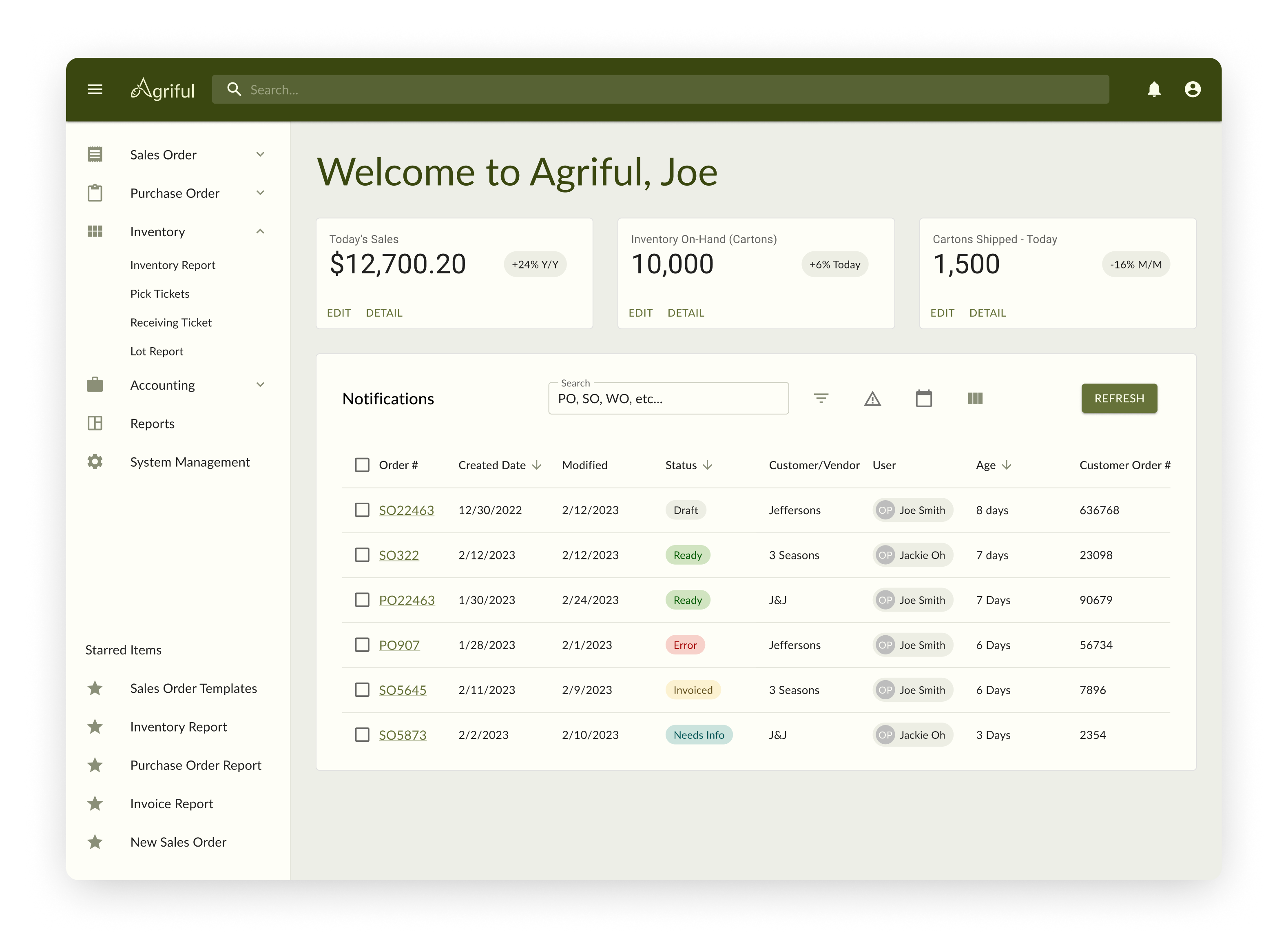Click the alerts warning icon above the table
The width and height of the screenshot is (1288, 938).
[x=872, y=398]
